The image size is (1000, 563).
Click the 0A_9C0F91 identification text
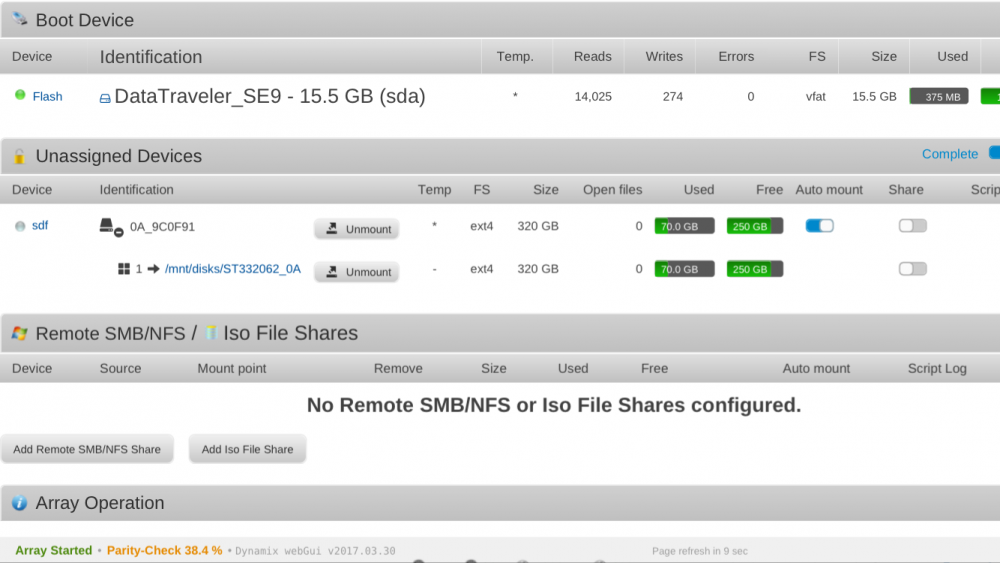click(162, 227)
